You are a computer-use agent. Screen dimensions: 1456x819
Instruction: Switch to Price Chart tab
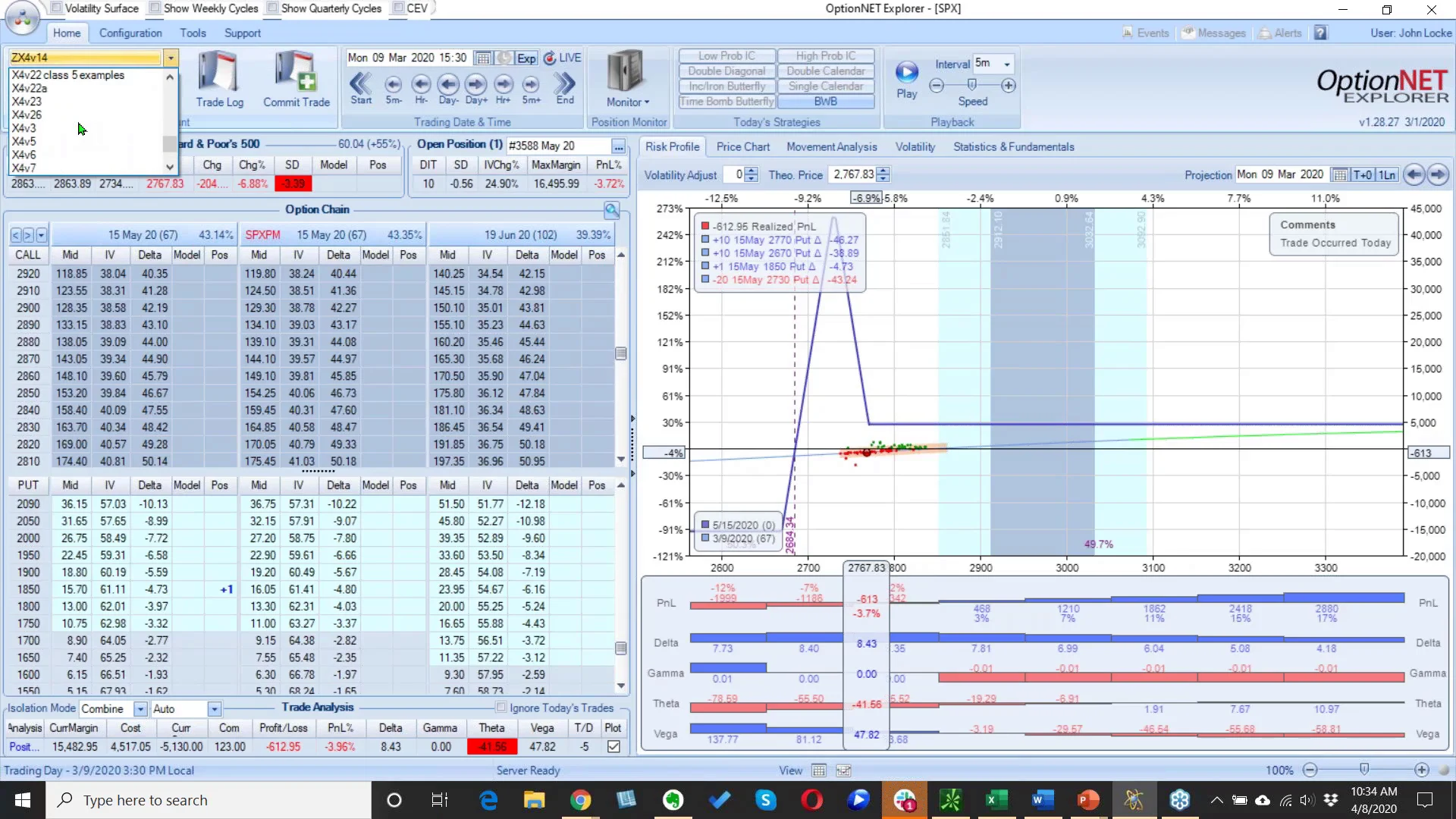(742, 147)
